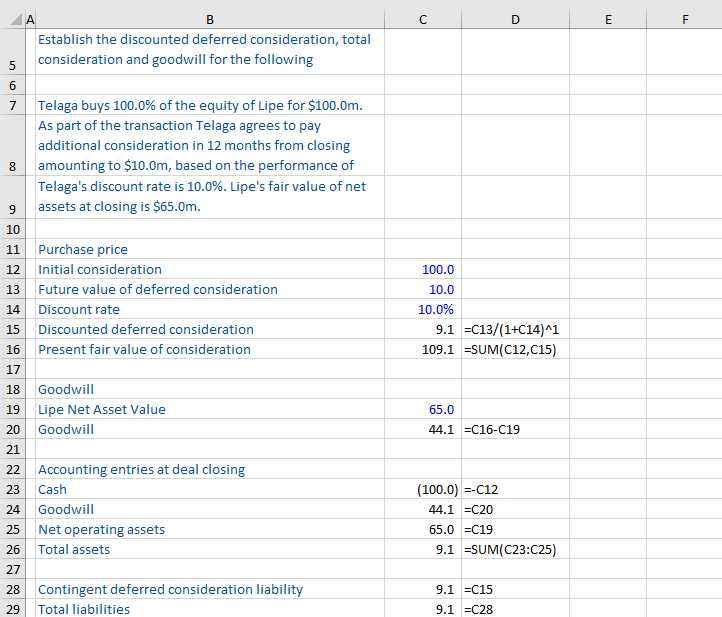Select the column F header
722x617 pixels.
tap(684, 17)
